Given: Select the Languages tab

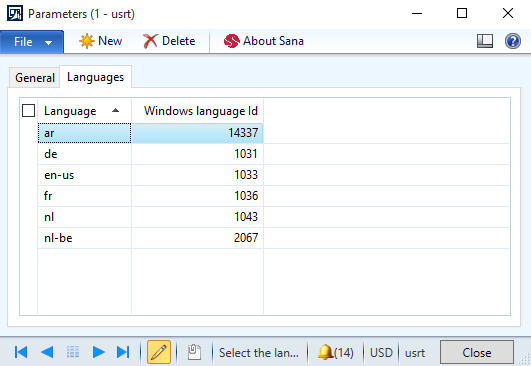Looking at the screenshot, I should (x=95, y=77).
